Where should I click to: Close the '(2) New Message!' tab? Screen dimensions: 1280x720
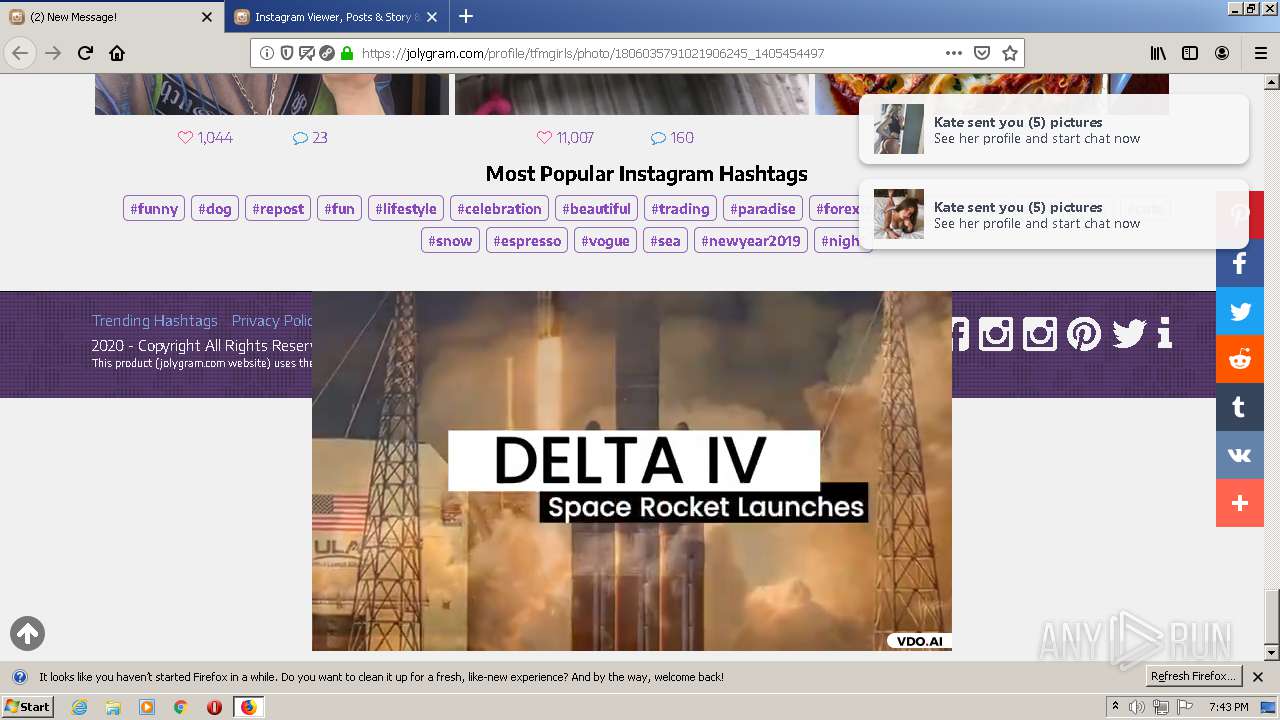pos(207,17)
